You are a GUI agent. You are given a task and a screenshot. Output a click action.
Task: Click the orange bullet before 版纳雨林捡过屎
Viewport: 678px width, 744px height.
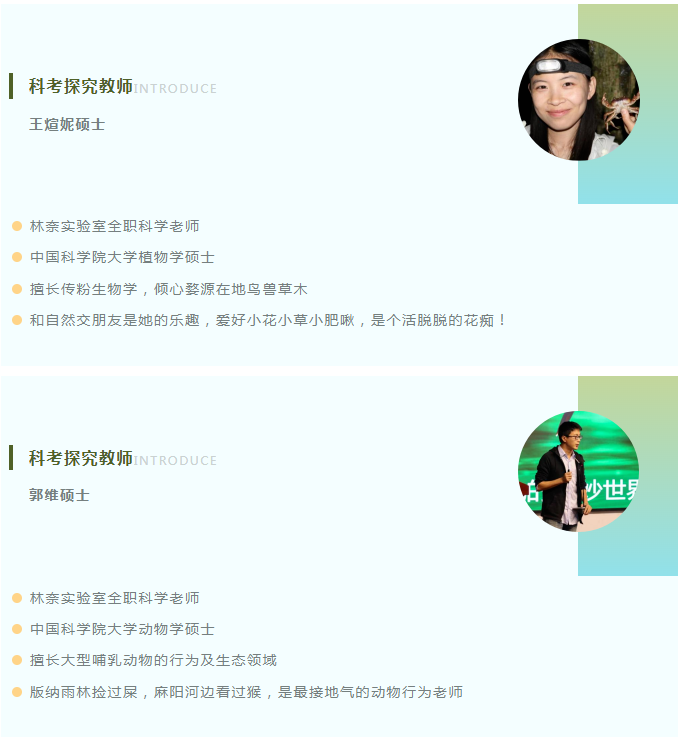(17, 692)
